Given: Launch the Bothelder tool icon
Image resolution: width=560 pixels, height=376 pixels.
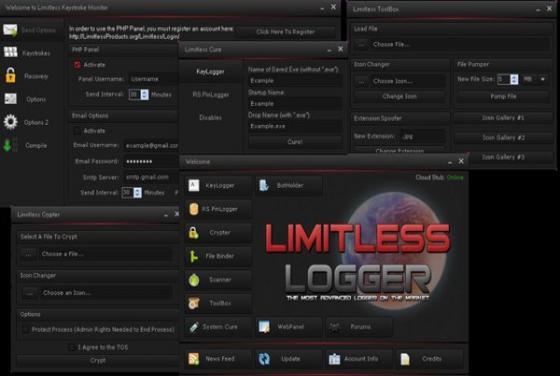Looking at the screenshot, I should pyautogui.click(x=264, y=185).
